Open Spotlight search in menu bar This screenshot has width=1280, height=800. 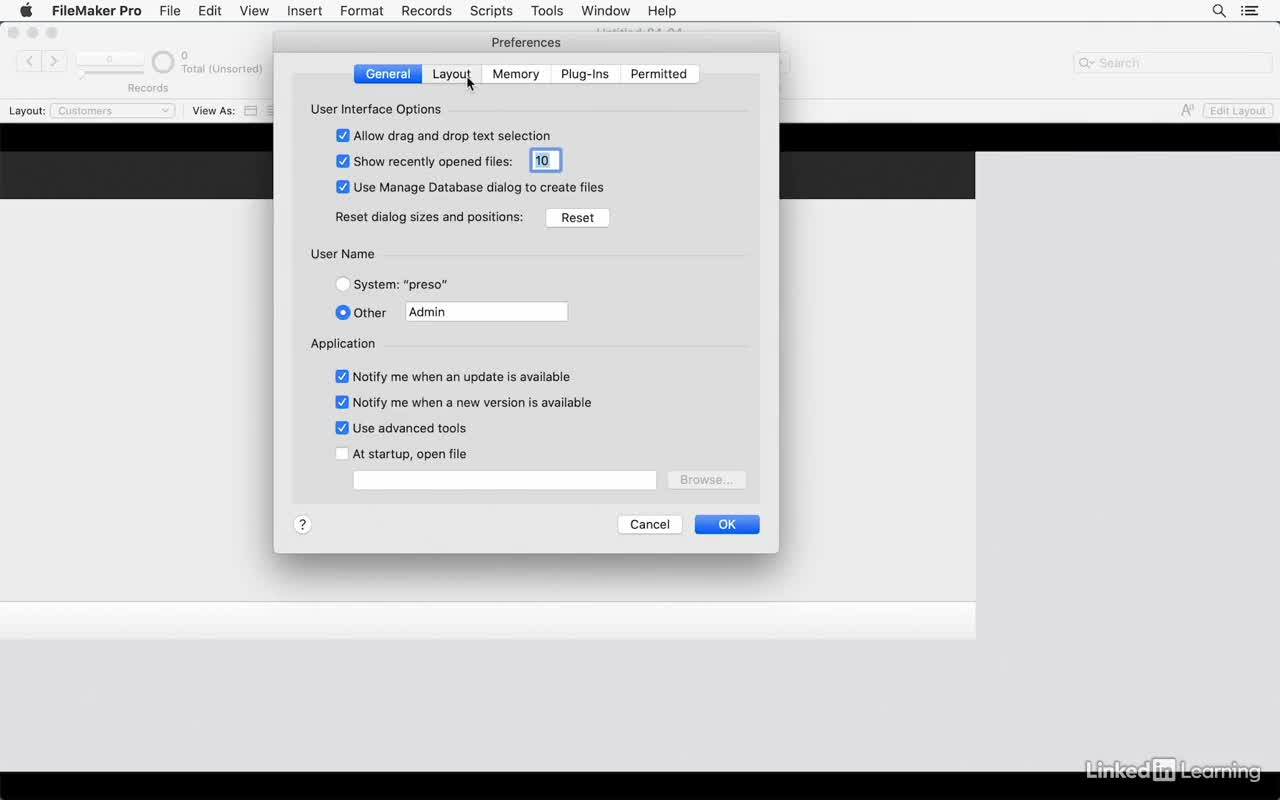1219,11
